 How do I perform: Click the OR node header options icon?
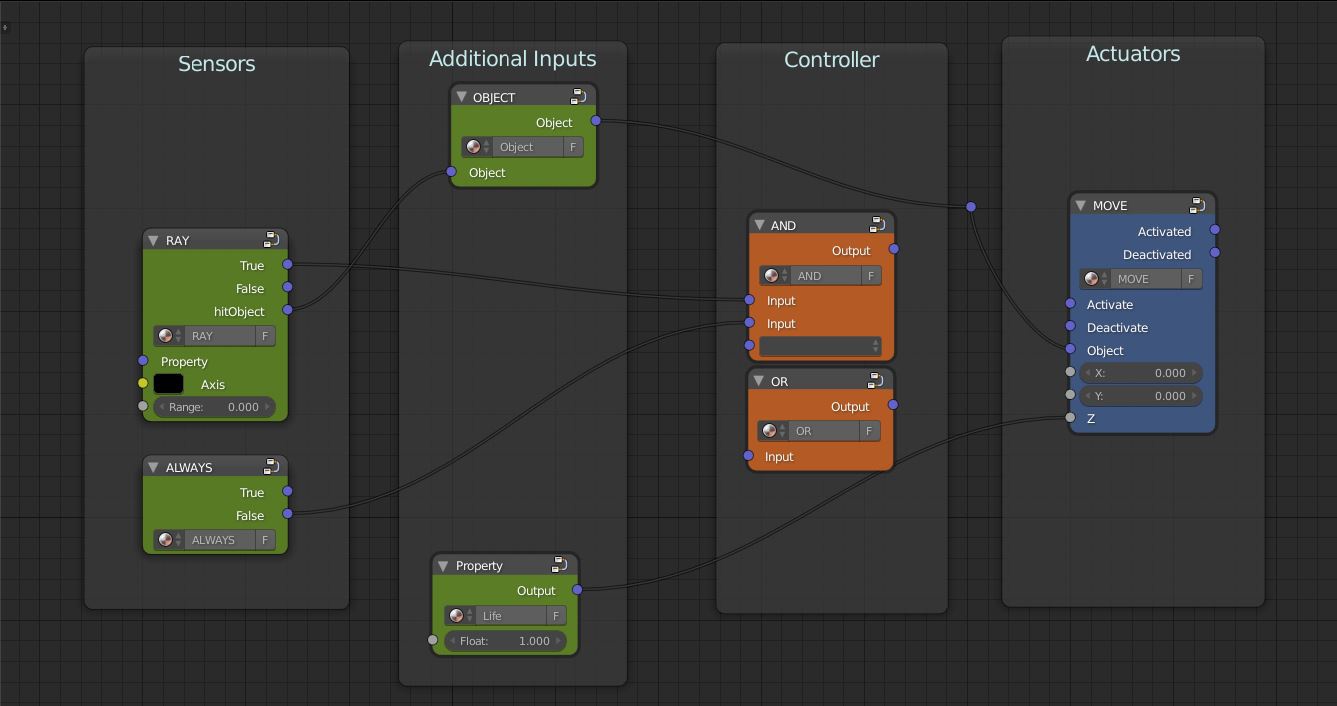[875, 381]
